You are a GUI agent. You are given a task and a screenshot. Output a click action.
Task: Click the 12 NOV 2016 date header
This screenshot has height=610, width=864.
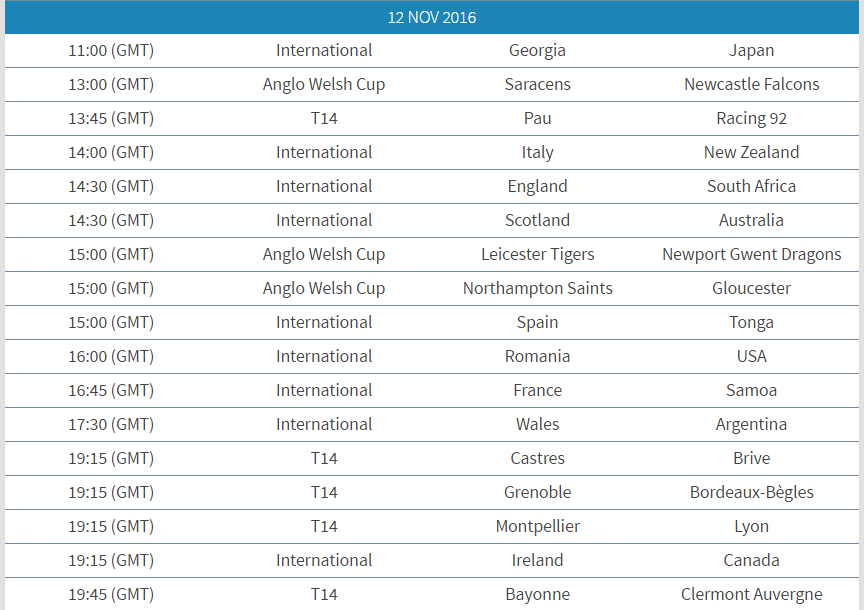[431, 17]
